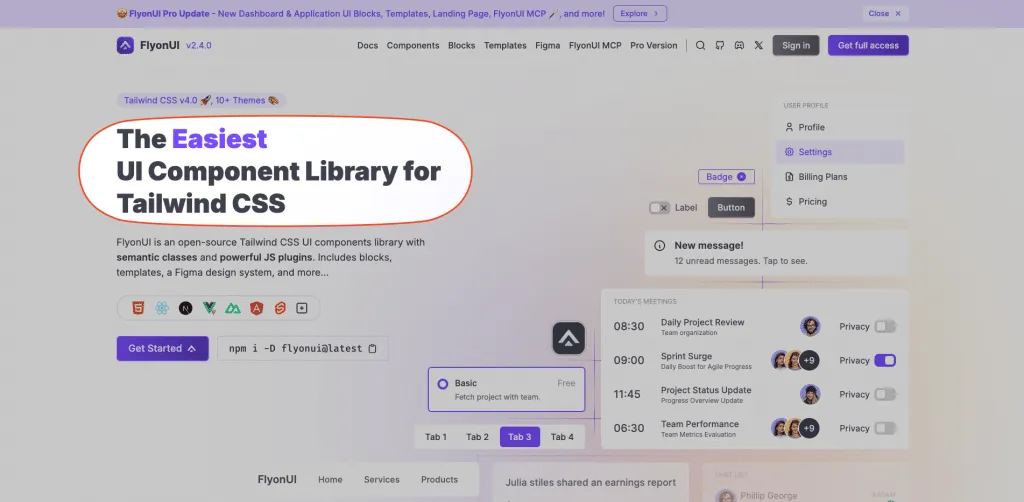This screenshot has height=502, width=1024.
Task: Open the Pro Version nav item
Action: (x=654, y=46)
